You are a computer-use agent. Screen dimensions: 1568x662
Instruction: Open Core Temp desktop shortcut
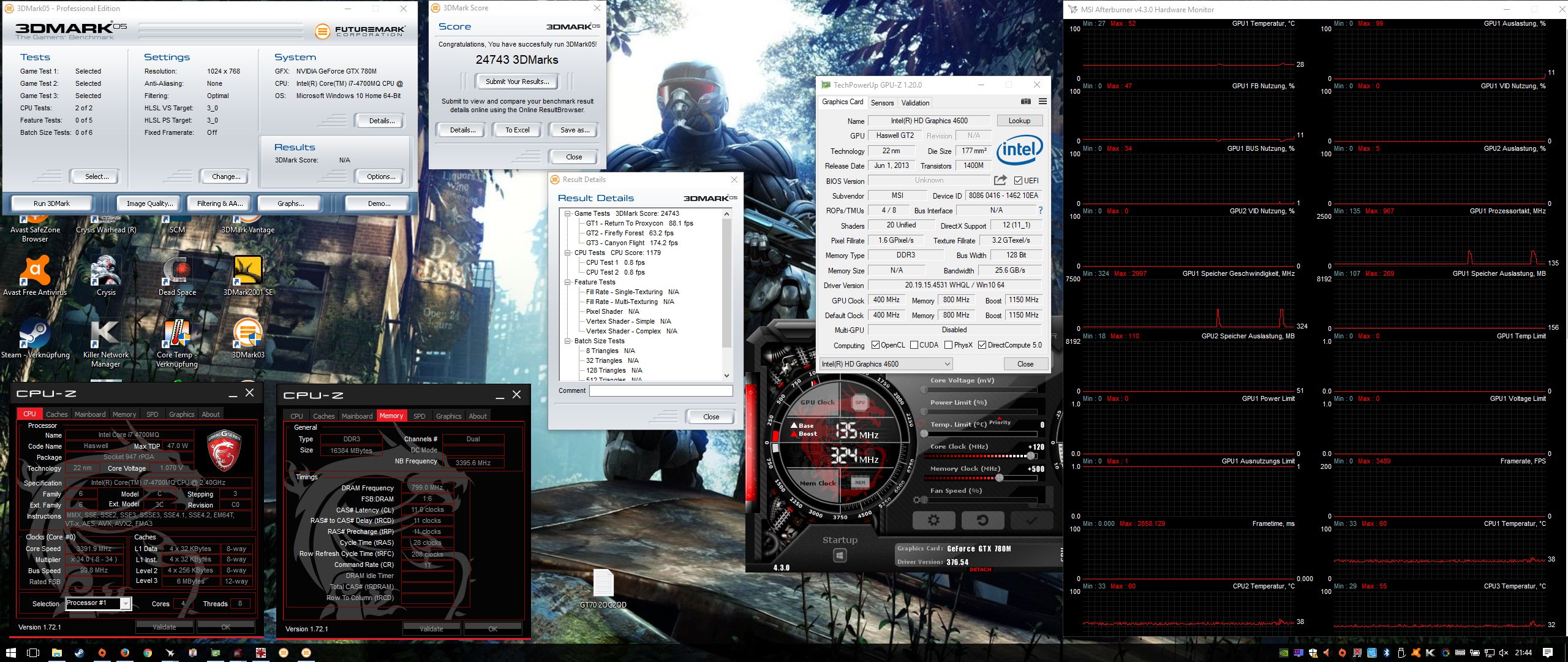tap(177, 343)
